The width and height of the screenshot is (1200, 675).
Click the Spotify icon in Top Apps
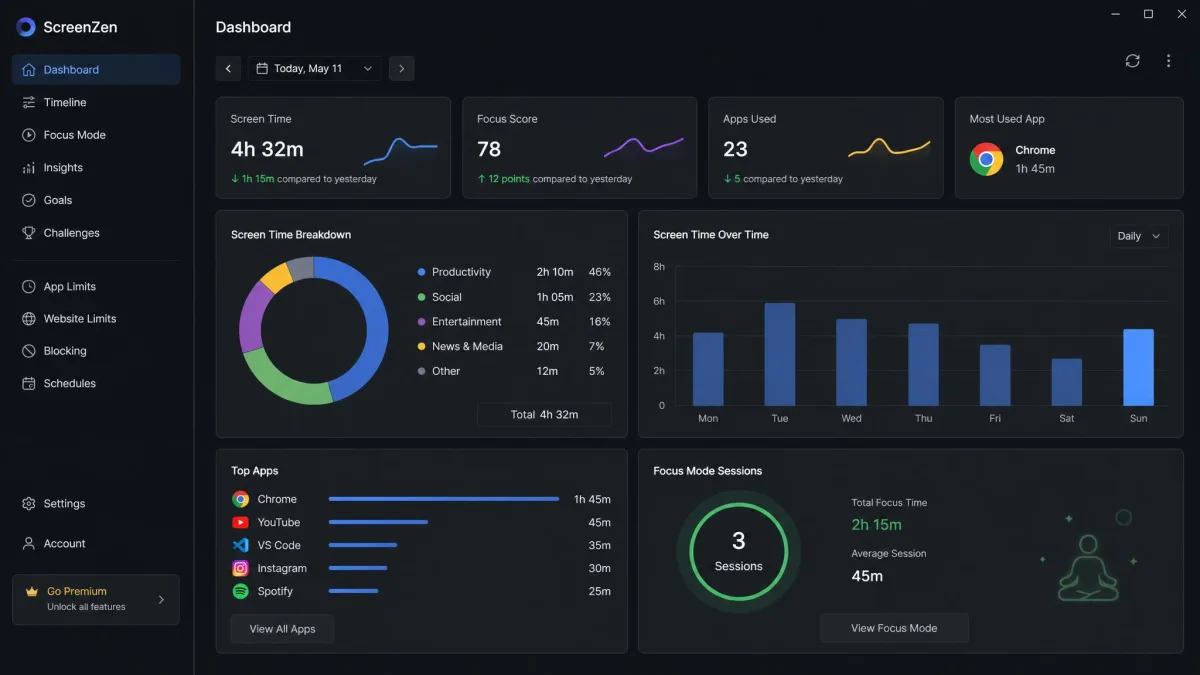pyautogui.click(x=240, y=591)
